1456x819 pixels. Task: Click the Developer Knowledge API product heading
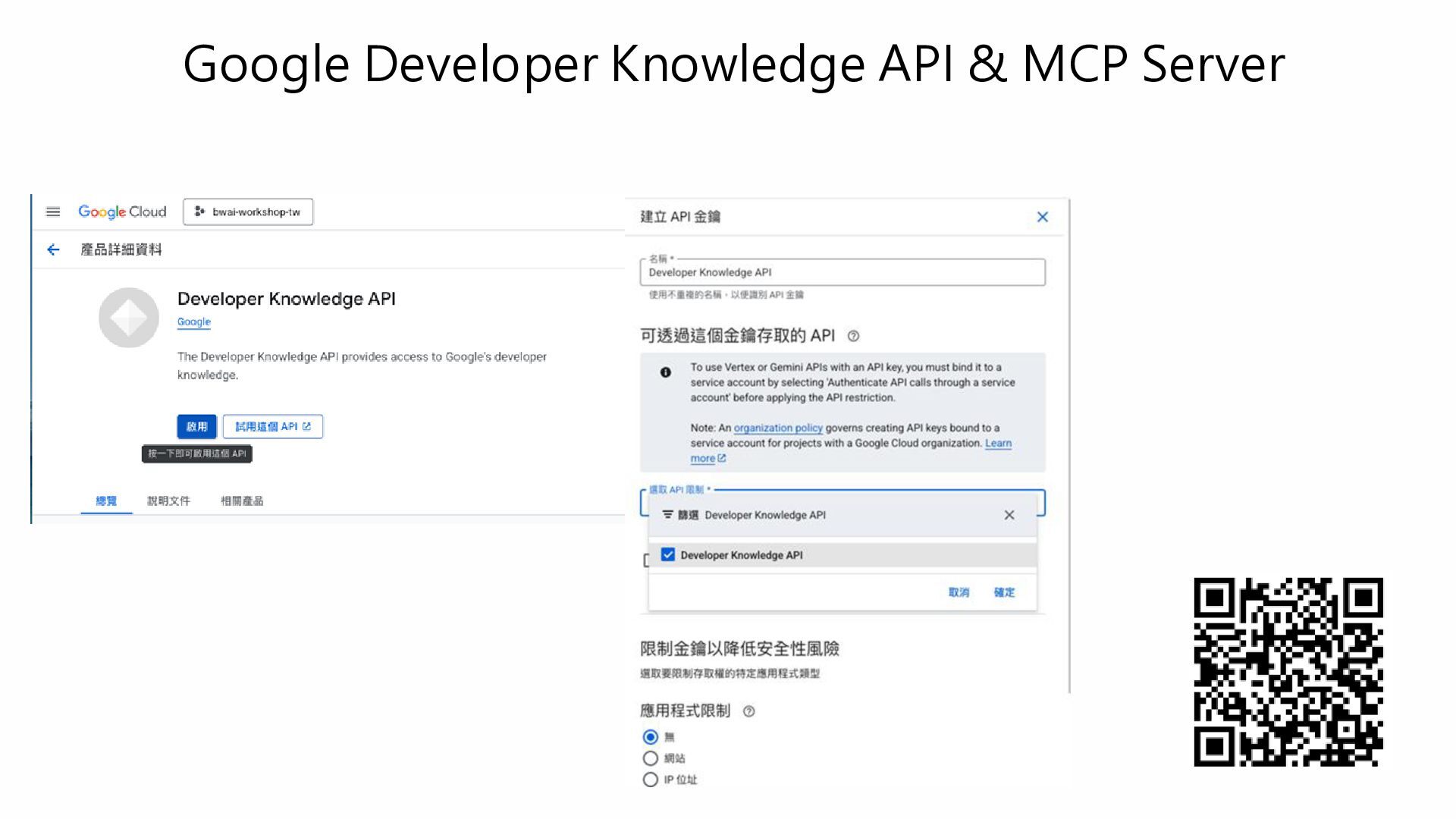287,299
